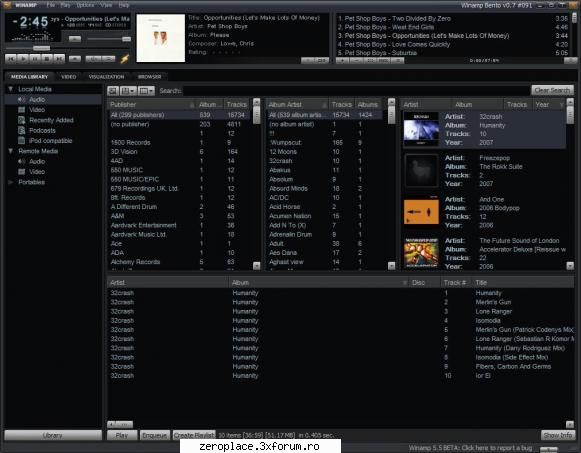The height and width of the screenshot is (453, 581).
Task: Switch to the Browser tab
Action: 149,77
